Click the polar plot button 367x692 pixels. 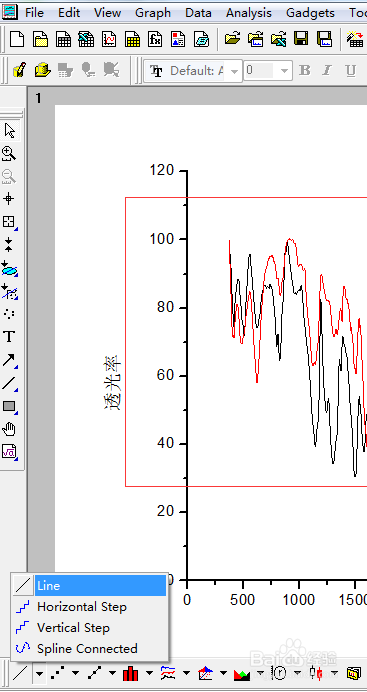tap(280, 673)
